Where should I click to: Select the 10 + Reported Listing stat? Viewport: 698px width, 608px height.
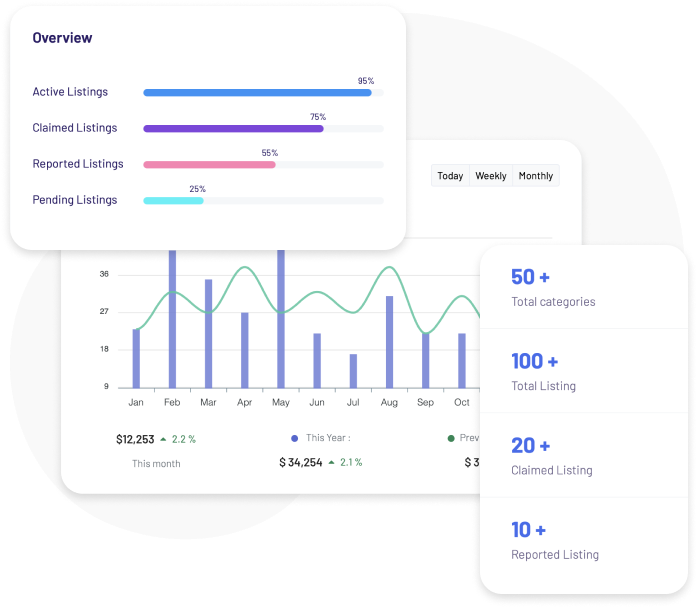pyautogui.click(x=583, y=540)
